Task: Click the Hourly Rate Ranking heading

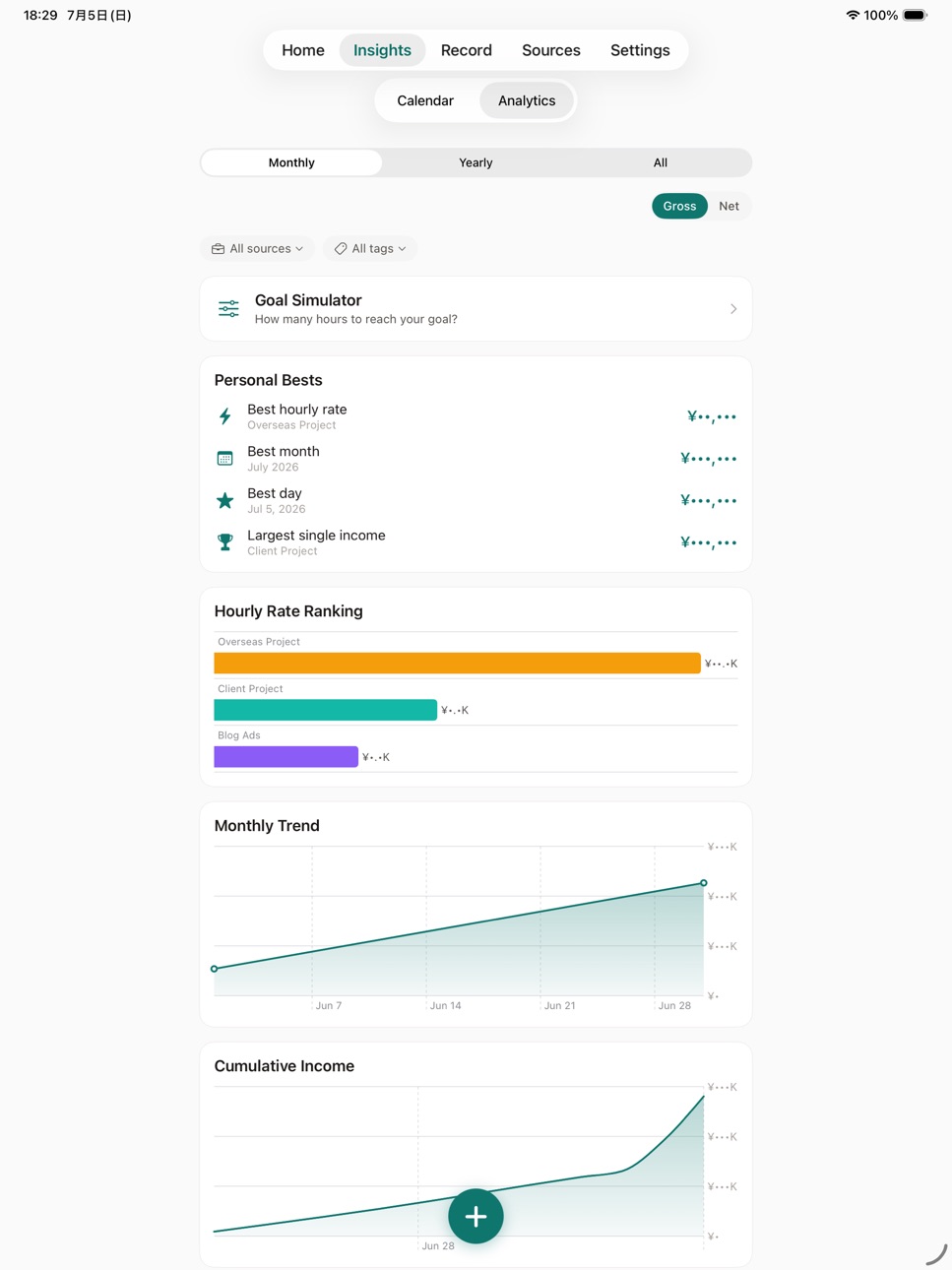Action: pyautogui.click(x=288, y=611)
